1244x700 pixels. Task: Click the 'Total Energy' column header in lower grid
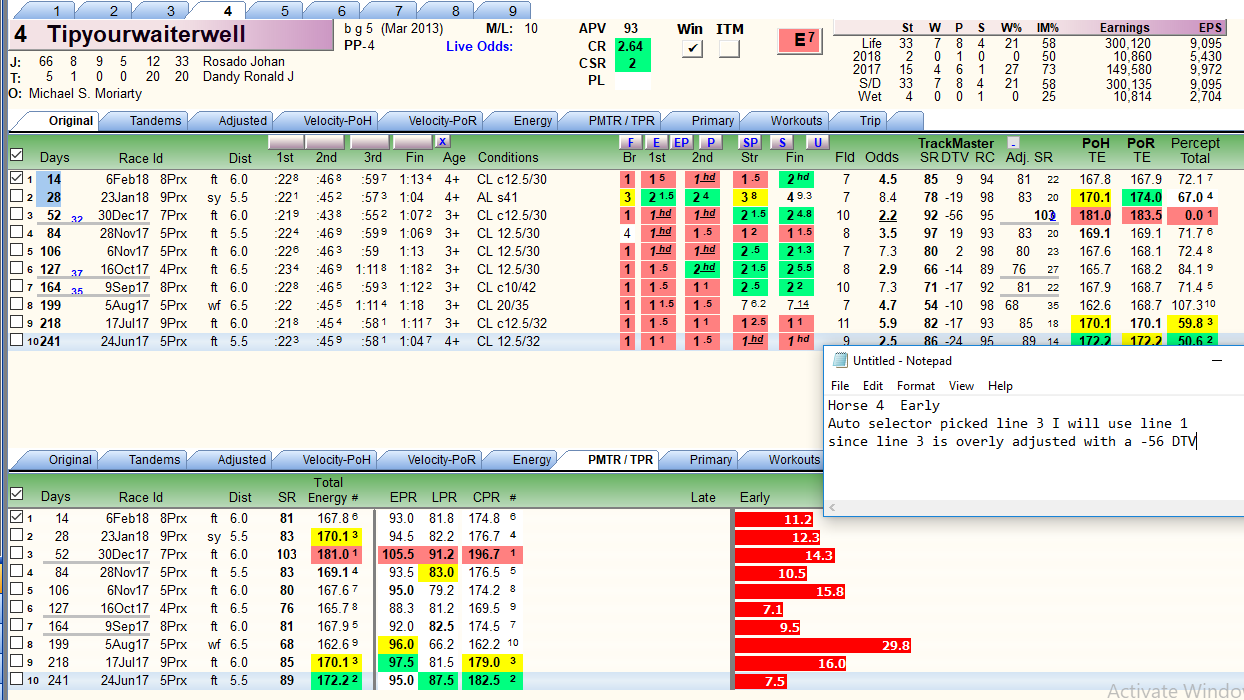coord(327,490)
